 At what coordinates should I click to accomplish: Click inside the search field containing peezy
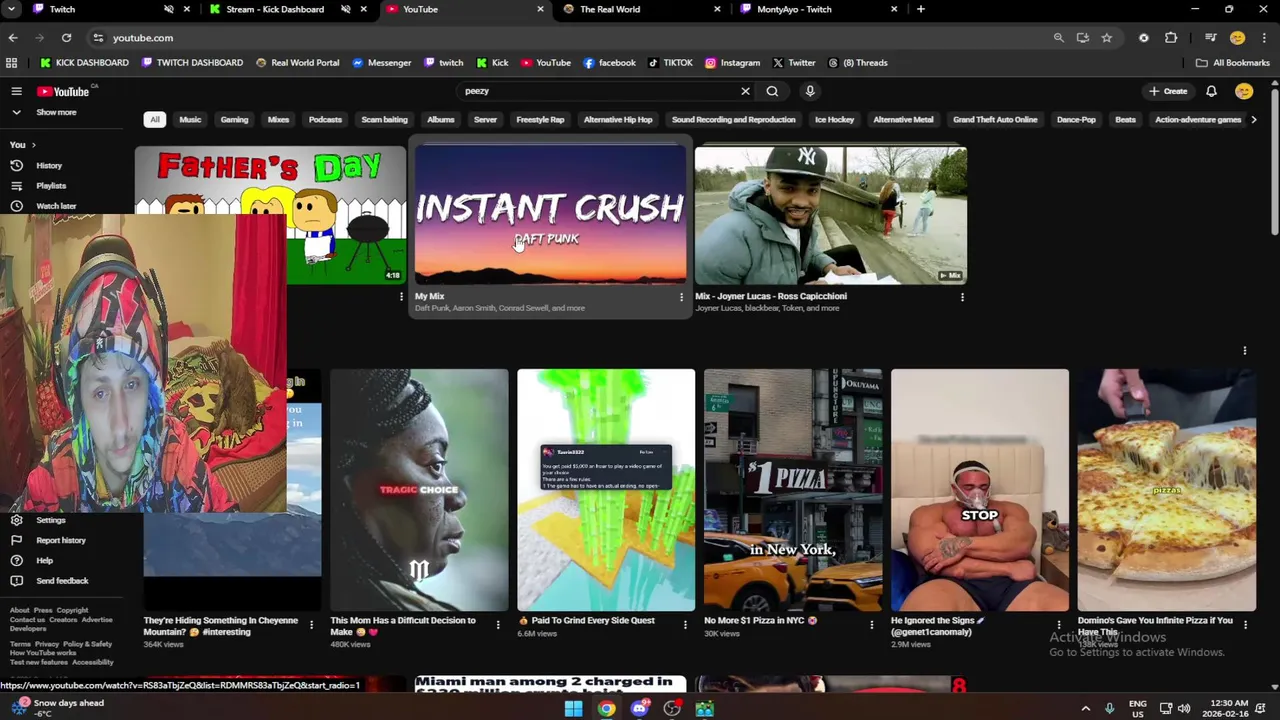pyautogui.click(x=597, y=91)
